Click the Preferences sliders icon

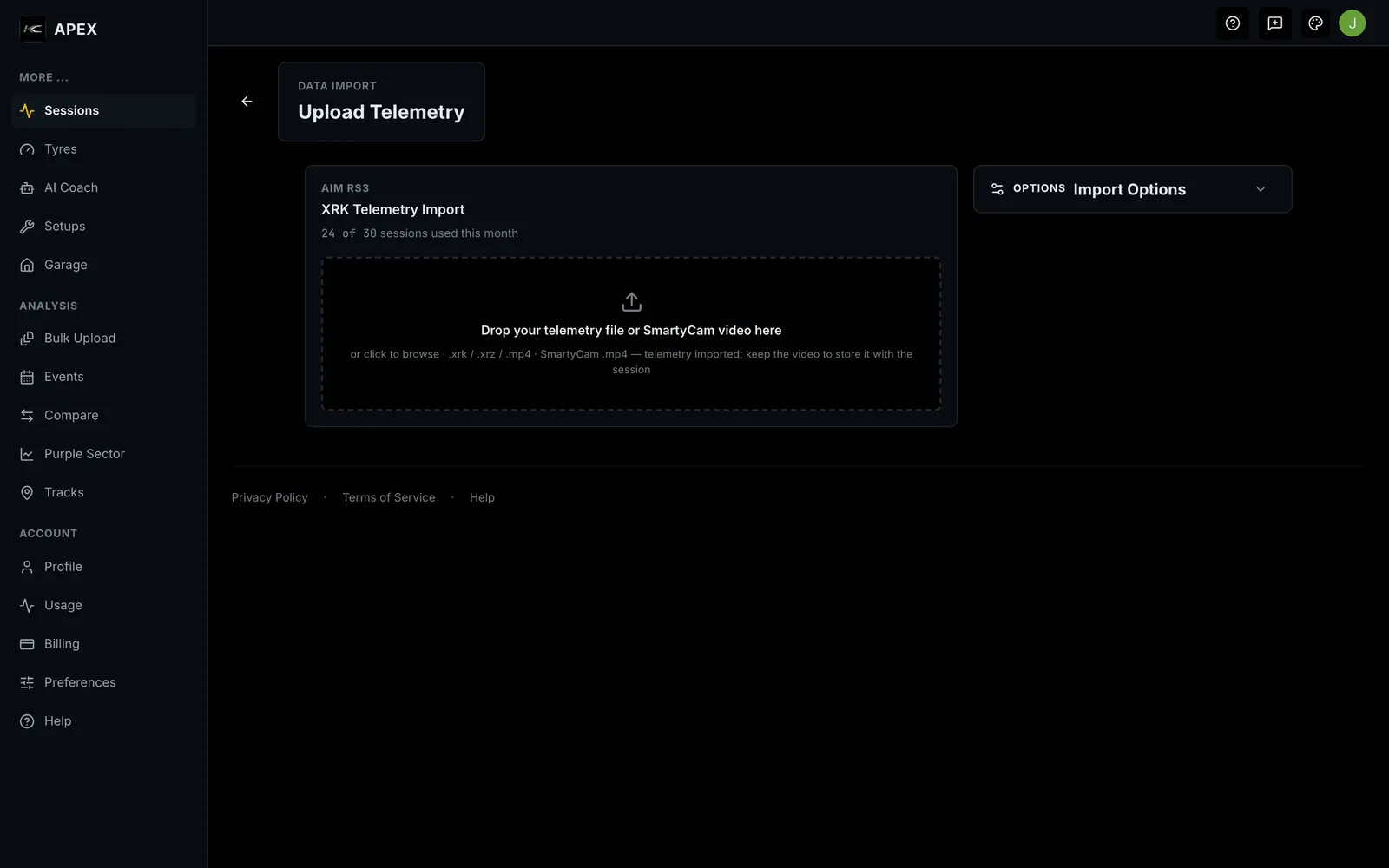pyautogui.click(x=27, y=682)
